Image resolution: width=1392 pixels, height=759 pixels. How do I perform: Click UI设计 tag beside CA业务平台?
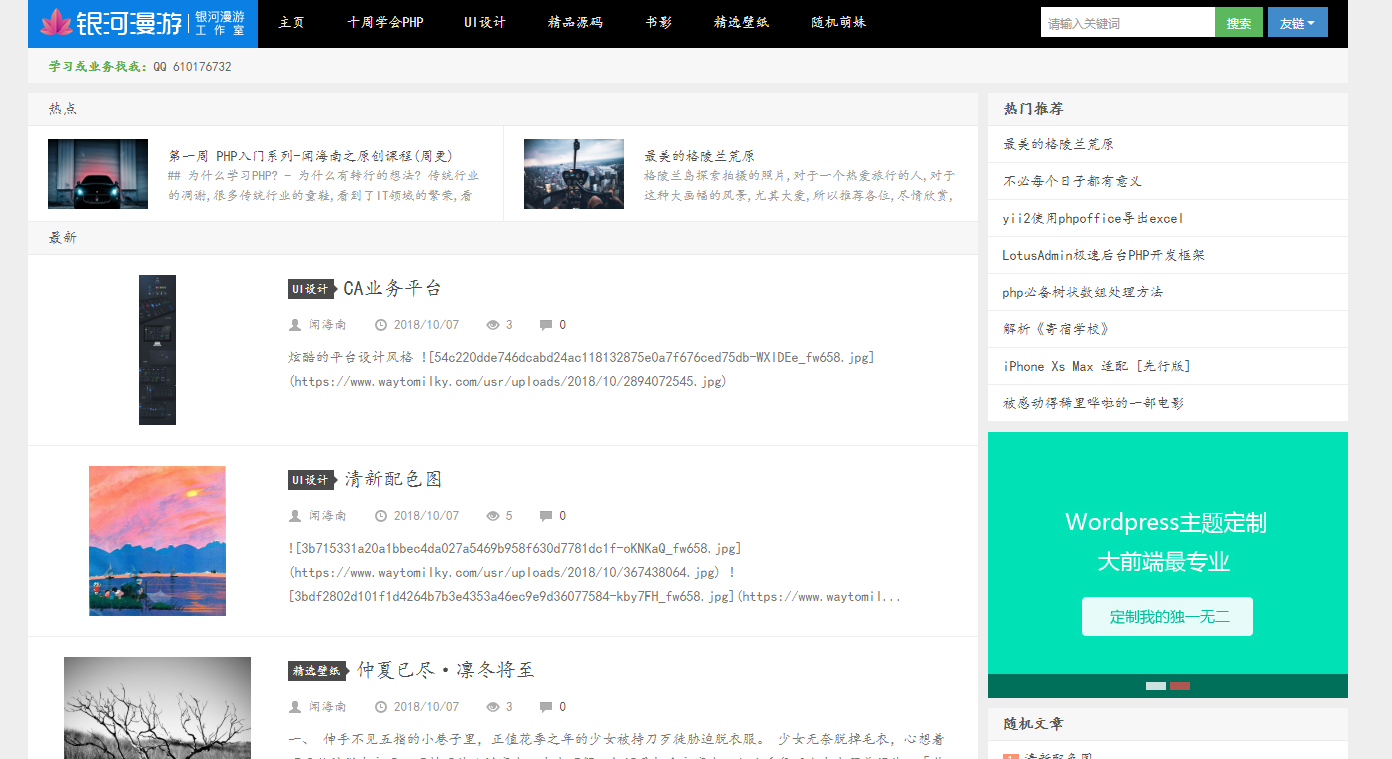click(x=311, y=289)
